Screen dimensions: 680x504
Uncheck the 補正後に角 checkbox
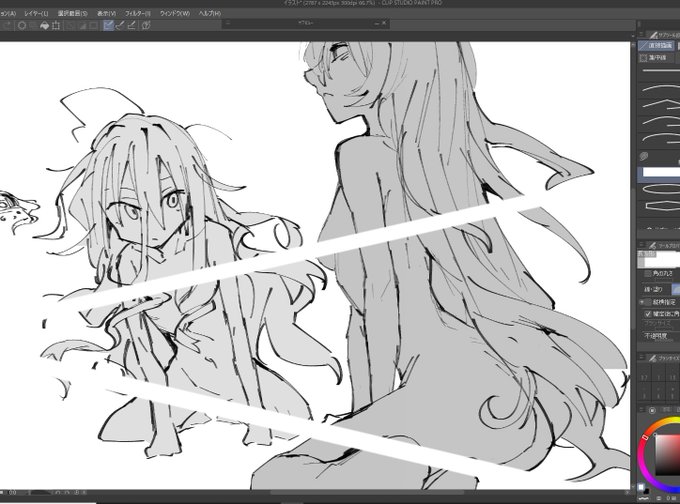(648, 314)
